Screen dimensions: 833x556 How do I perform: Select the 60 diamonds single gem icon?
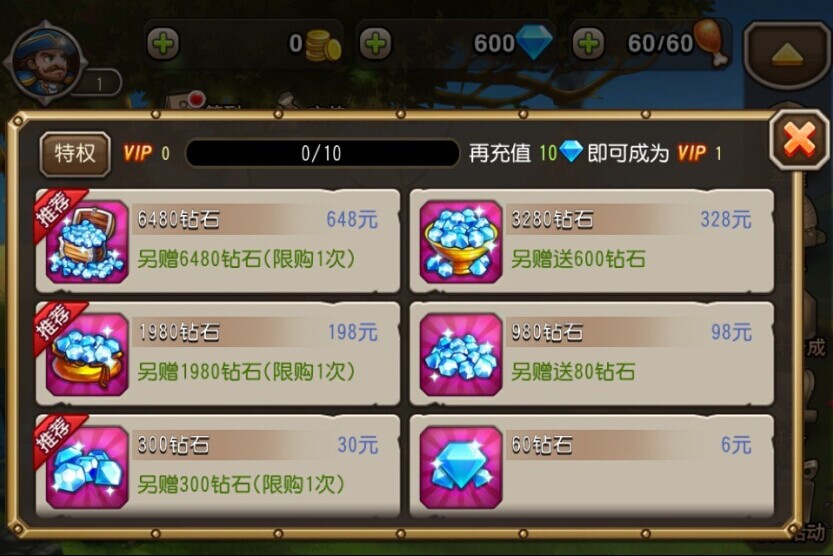coord(461,467)
